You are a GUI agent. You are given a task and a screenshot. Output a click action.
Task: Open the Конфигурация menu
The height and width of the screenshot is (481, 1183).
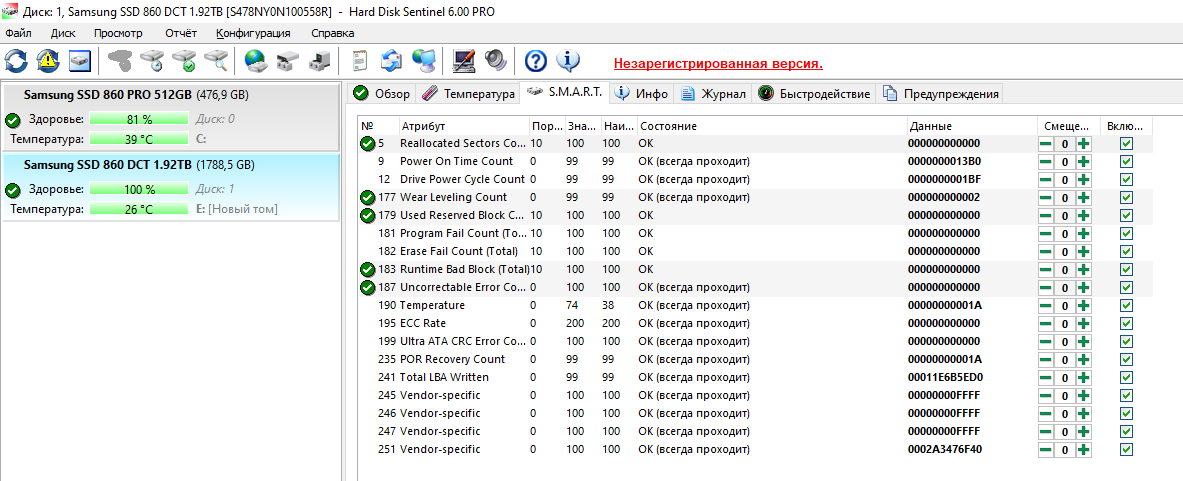click(254, 33)
